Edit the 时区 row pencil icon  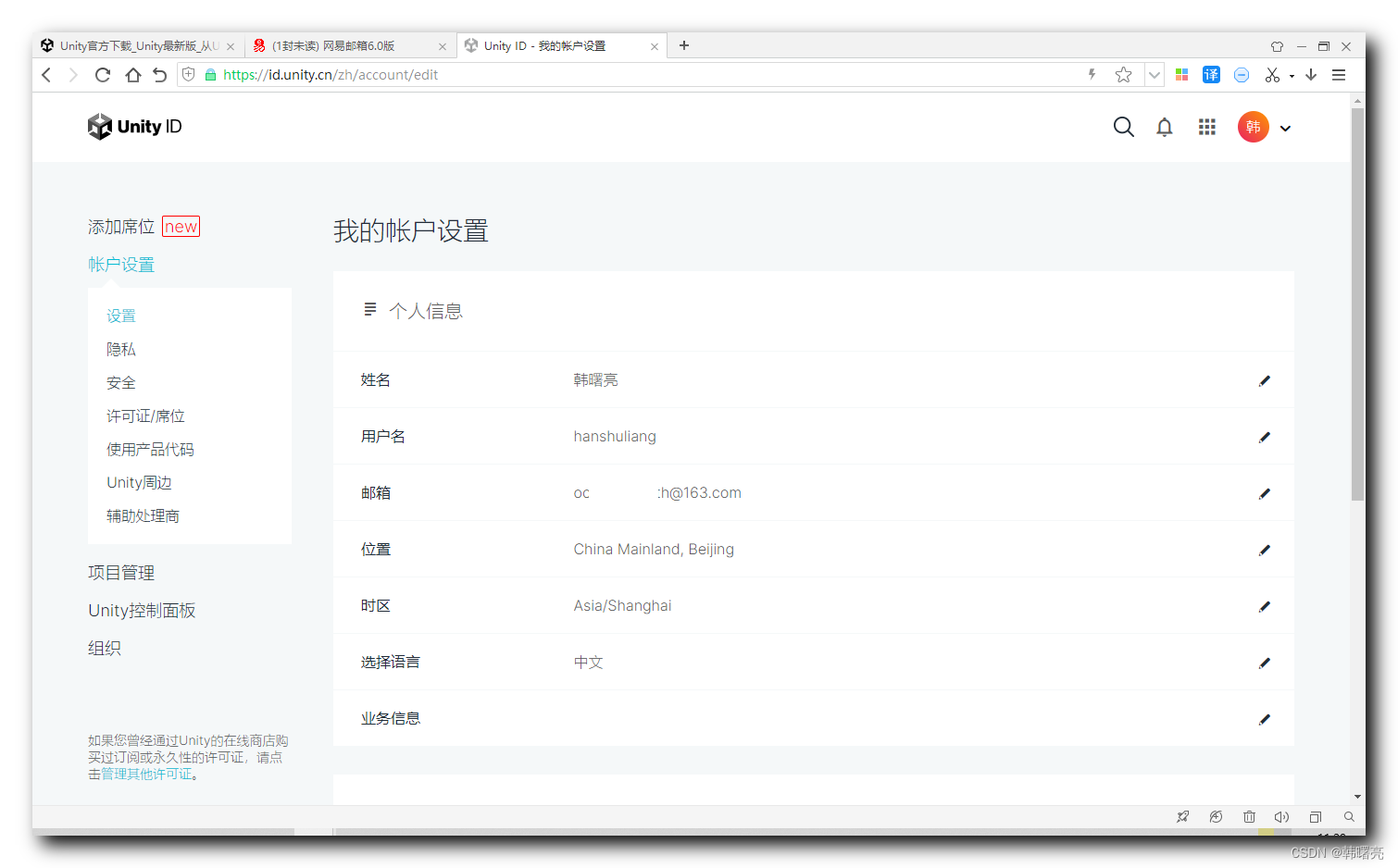(x=1265, y=606)
